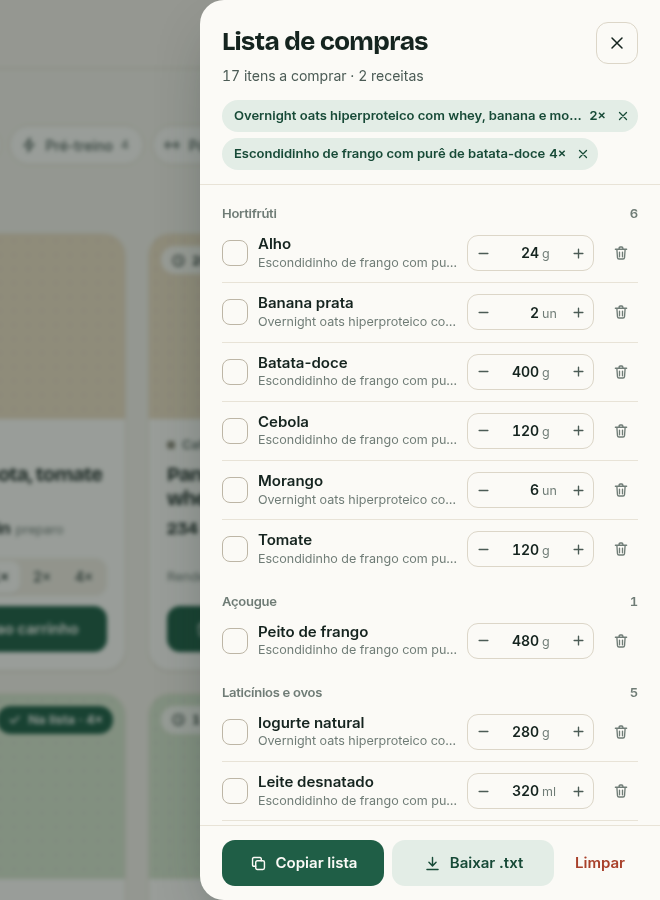Remove the Escondidinho de frango recipe chip
The width and height of the screenshot is (660, 900).
[583, 154]
